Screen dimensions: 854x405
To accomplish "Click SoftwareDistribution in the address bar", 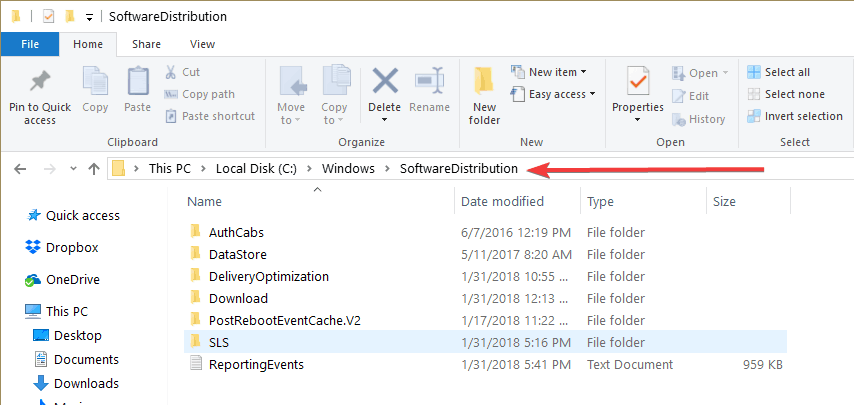I will tap(459, 169).
